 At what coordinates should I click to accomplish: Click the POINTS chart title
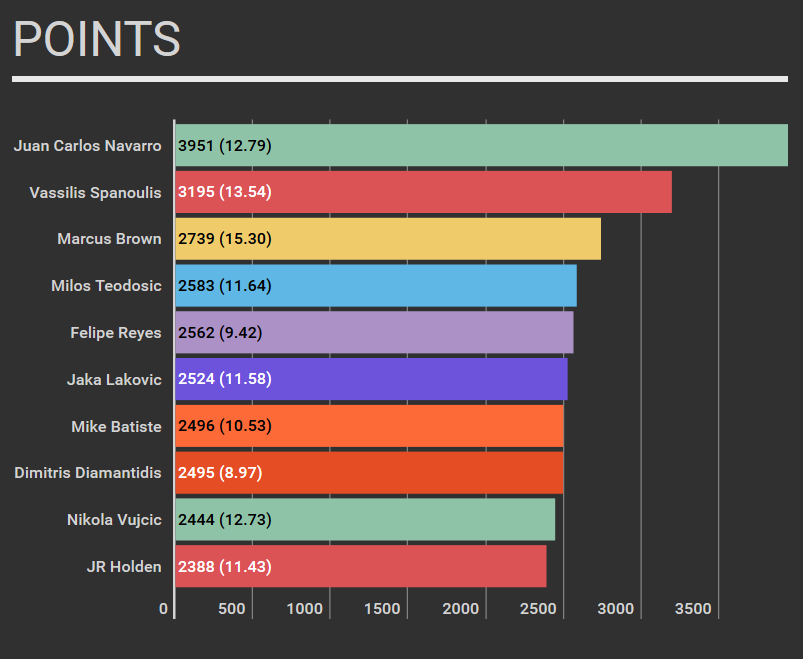[x=97, y=40]
